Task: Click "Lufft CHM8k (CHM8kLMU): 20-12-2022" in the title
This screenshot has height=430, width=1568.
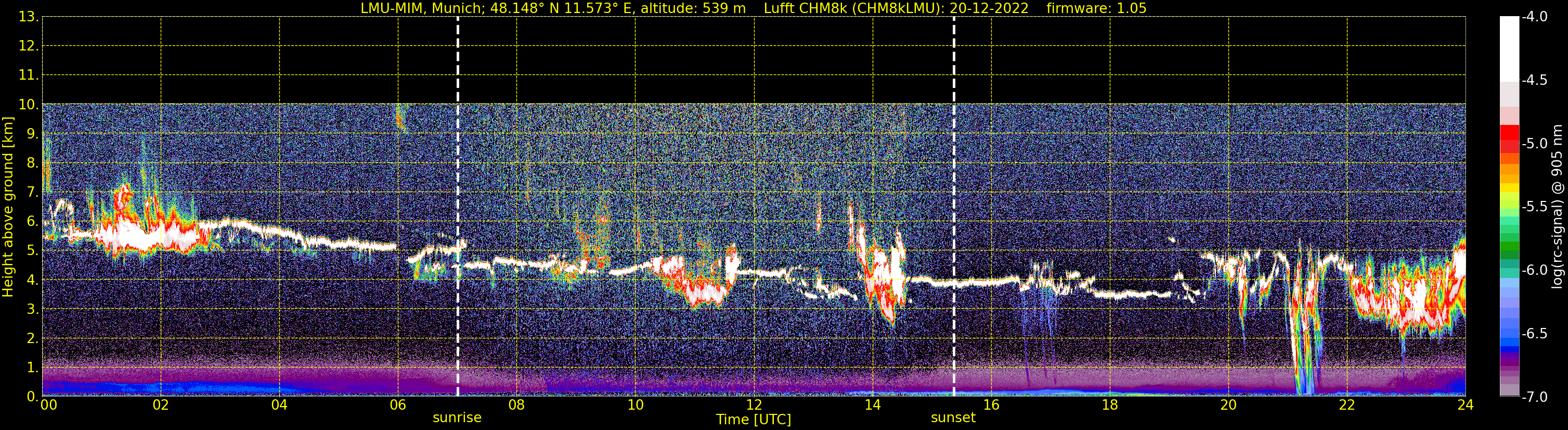Action: [x=896, y=8]
